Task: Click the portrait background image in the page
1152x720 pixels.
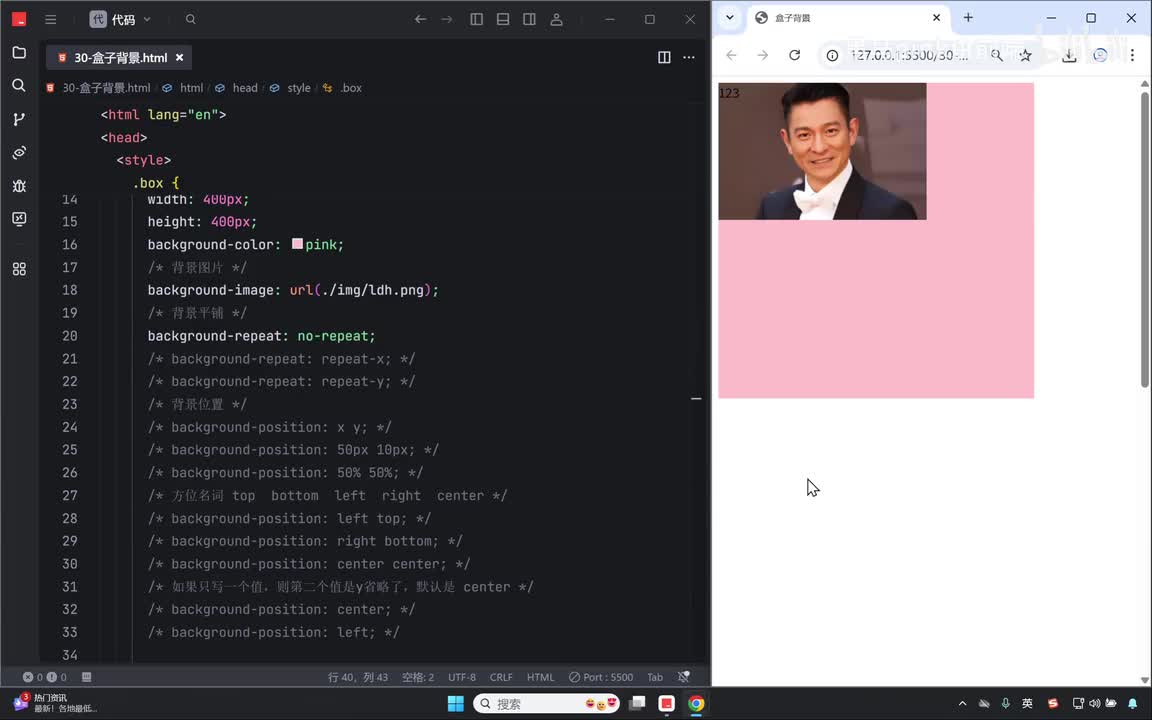Action: click(822, 151)
